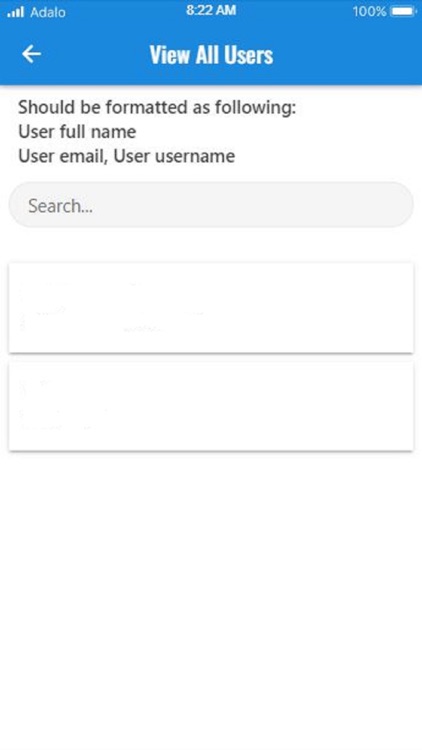This screenshot has height=750, width=422.
Task: Tap empty white area below user cards
Action: point(211,598)
